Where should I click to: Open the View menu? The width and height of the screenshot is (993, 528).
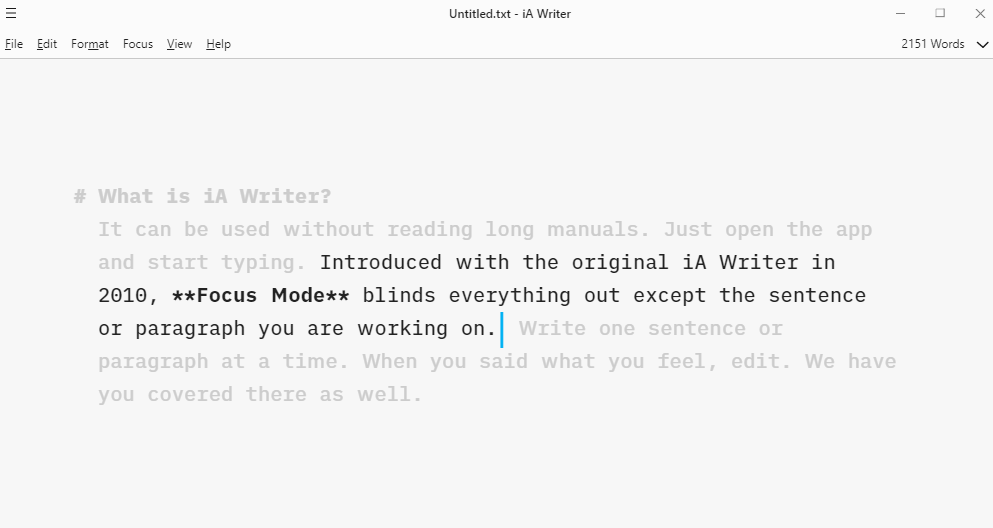tap(179, 44)
